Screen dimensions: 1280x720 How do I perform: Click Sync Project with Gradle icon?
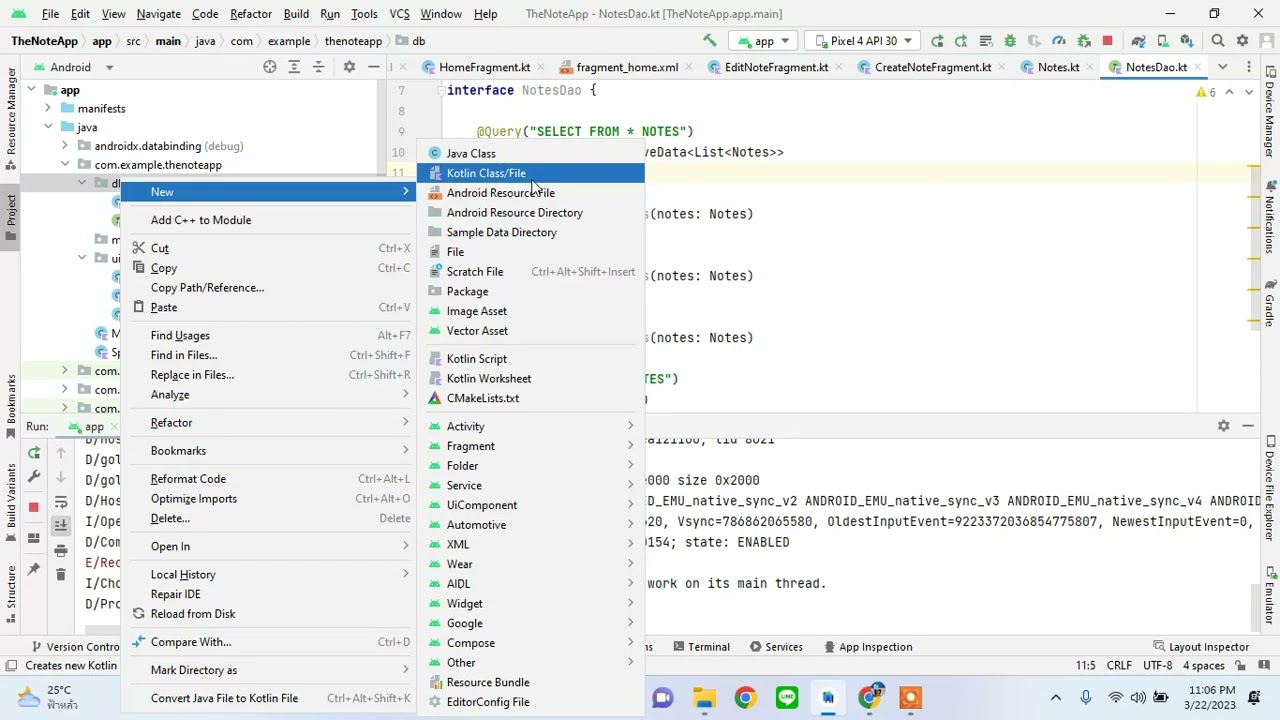pos(1138,41)
